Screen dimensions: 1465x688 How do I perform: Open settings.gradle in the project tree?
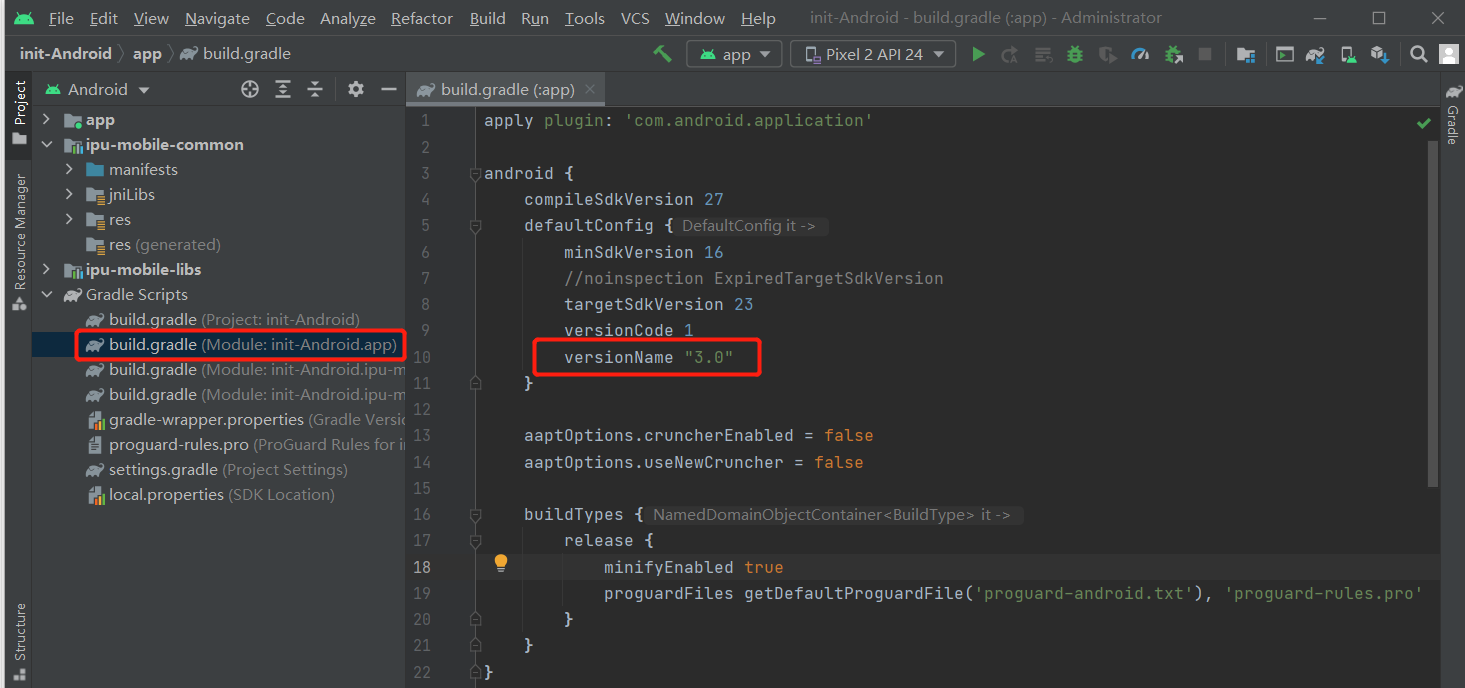pyautogui.click(x=163, y=470)
